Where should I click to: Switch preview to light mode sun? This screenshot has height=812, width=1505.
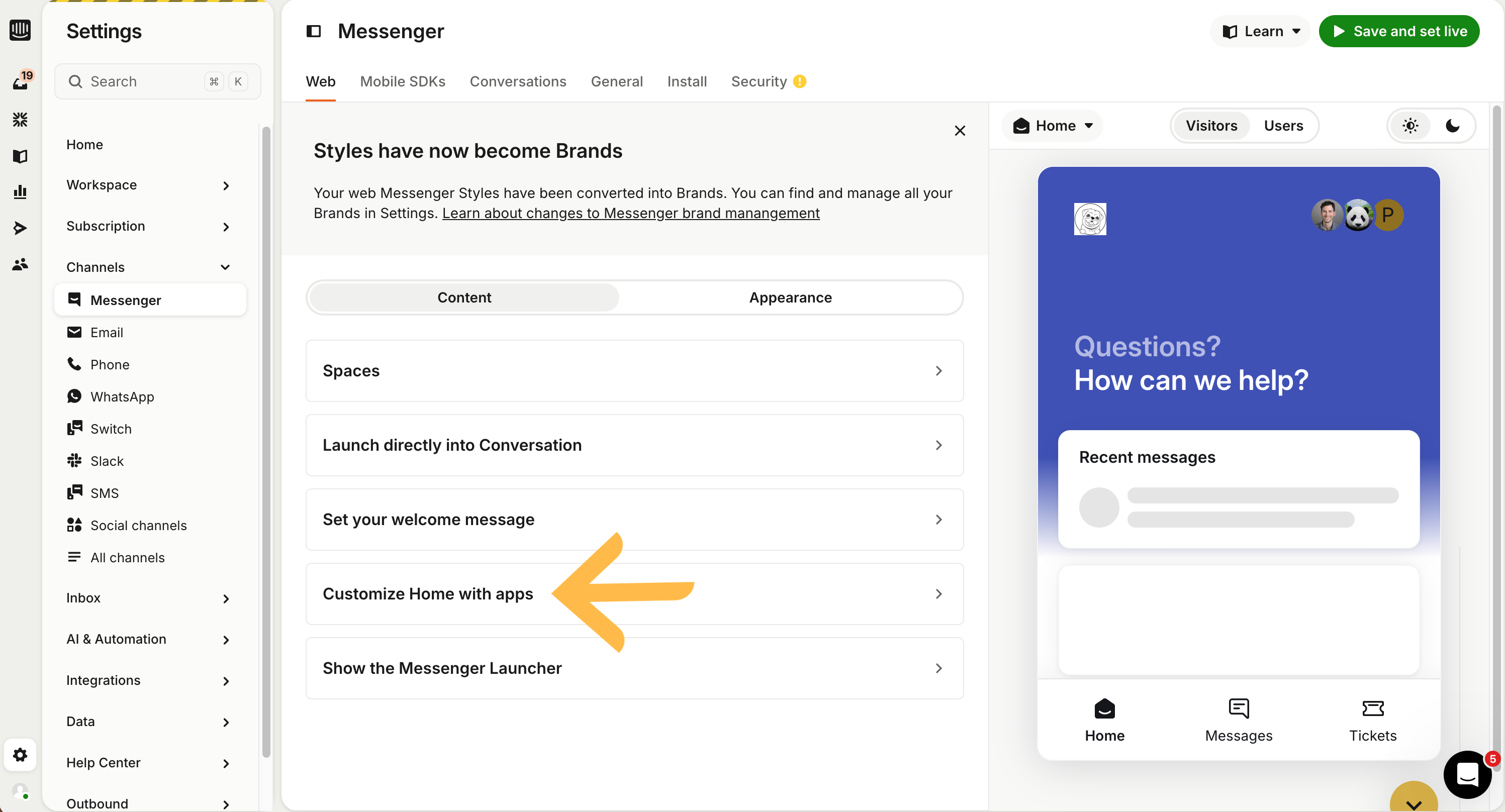tap(1410, 126)
